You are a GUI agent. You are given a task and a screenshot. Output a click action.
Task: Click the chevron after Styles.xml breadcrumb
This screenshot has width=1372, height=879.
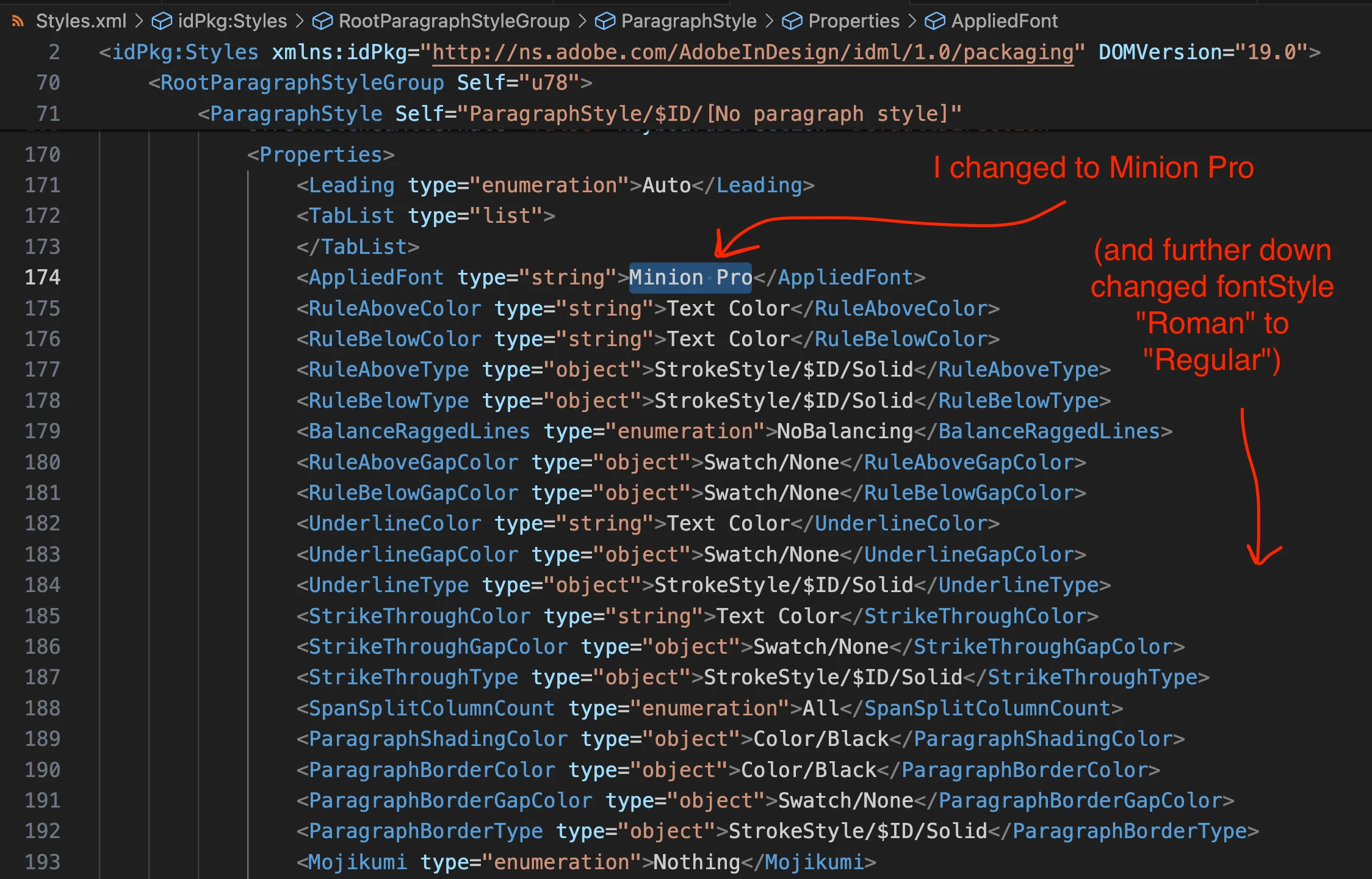coord(139,21)
